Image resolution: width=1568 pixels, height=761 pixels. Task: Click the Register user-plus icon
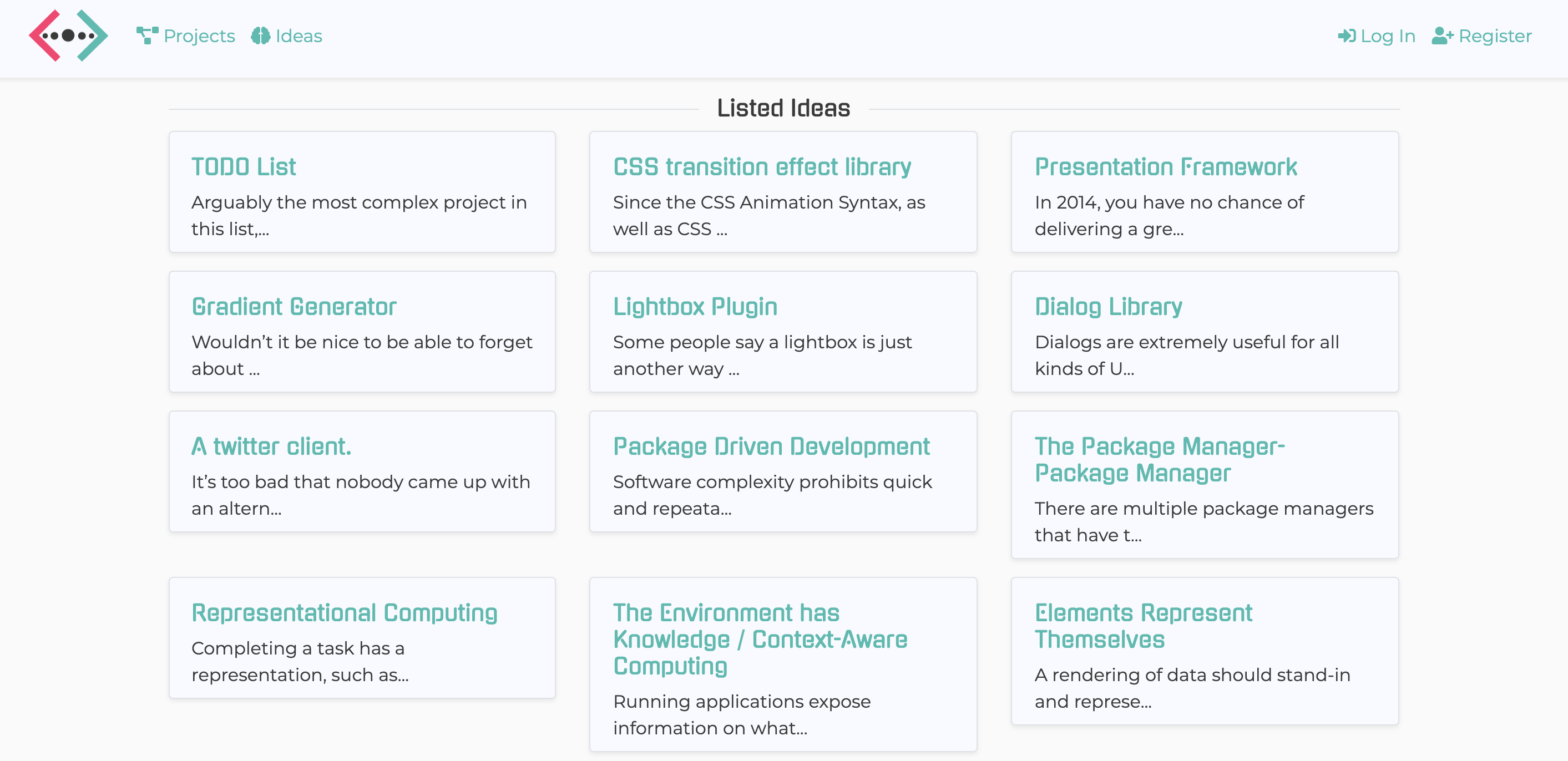(1442, 36)
